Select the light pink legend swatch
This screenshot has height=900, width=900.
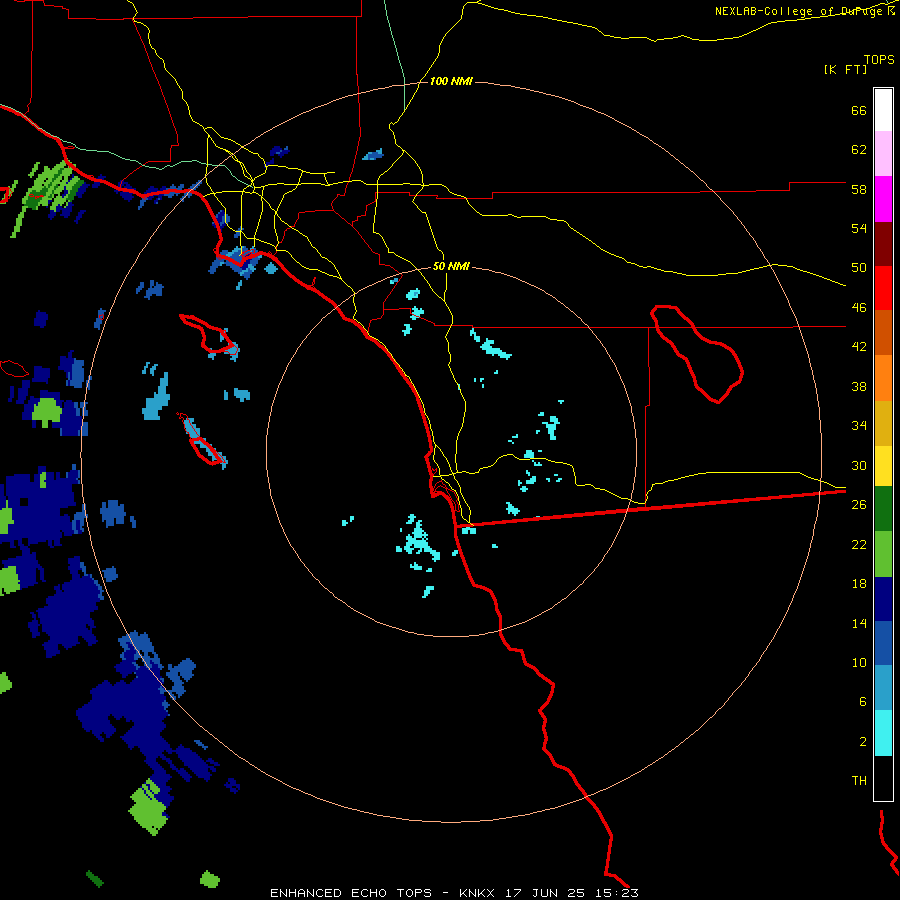[x=883, y=154]
